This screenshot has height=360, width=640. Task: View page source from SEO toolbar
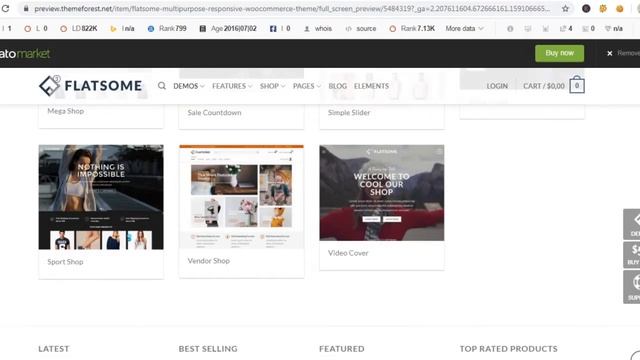click(x=361, y=29)
